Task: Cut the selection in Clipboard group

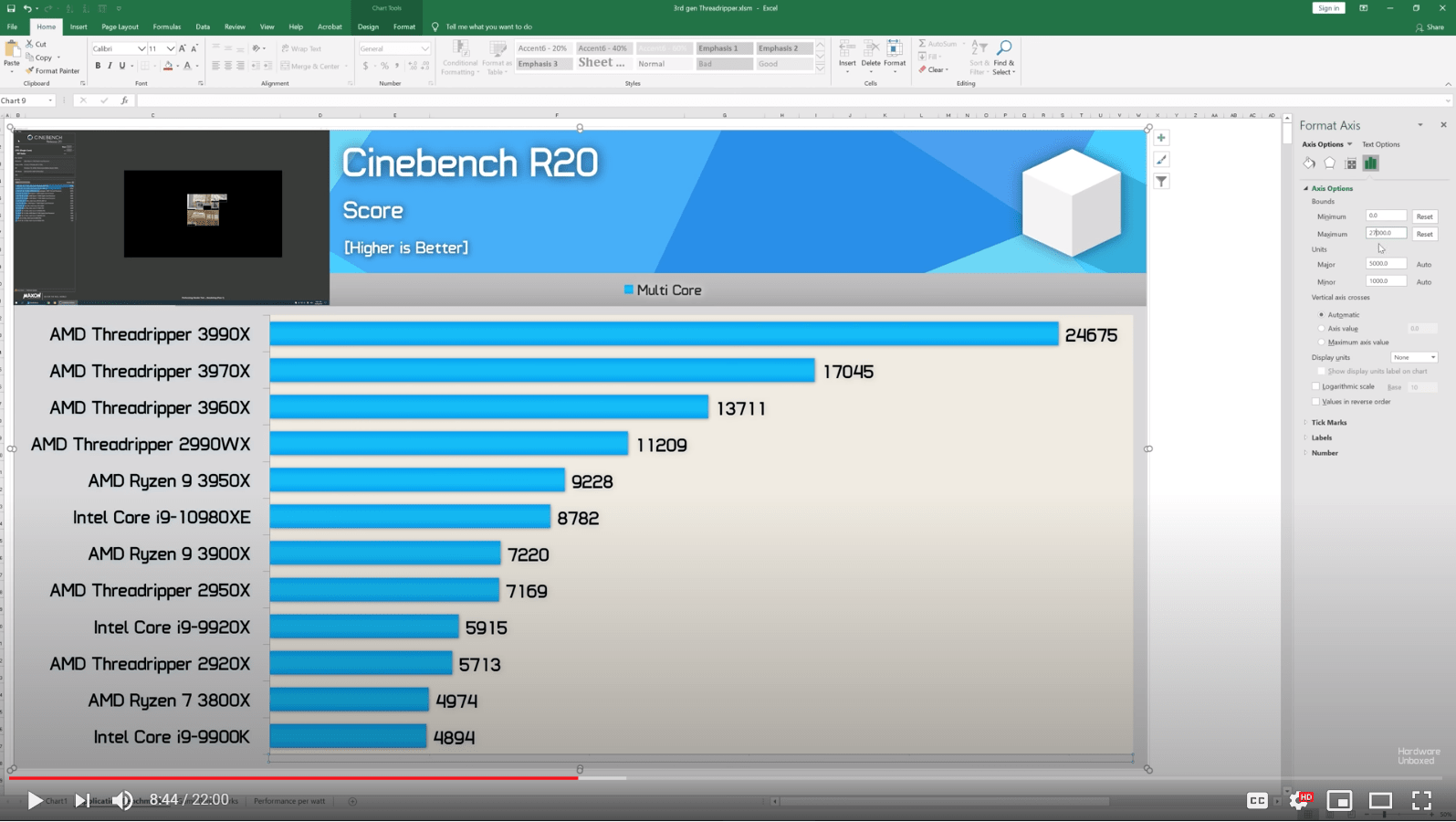Action: click(x=37, y=44)
